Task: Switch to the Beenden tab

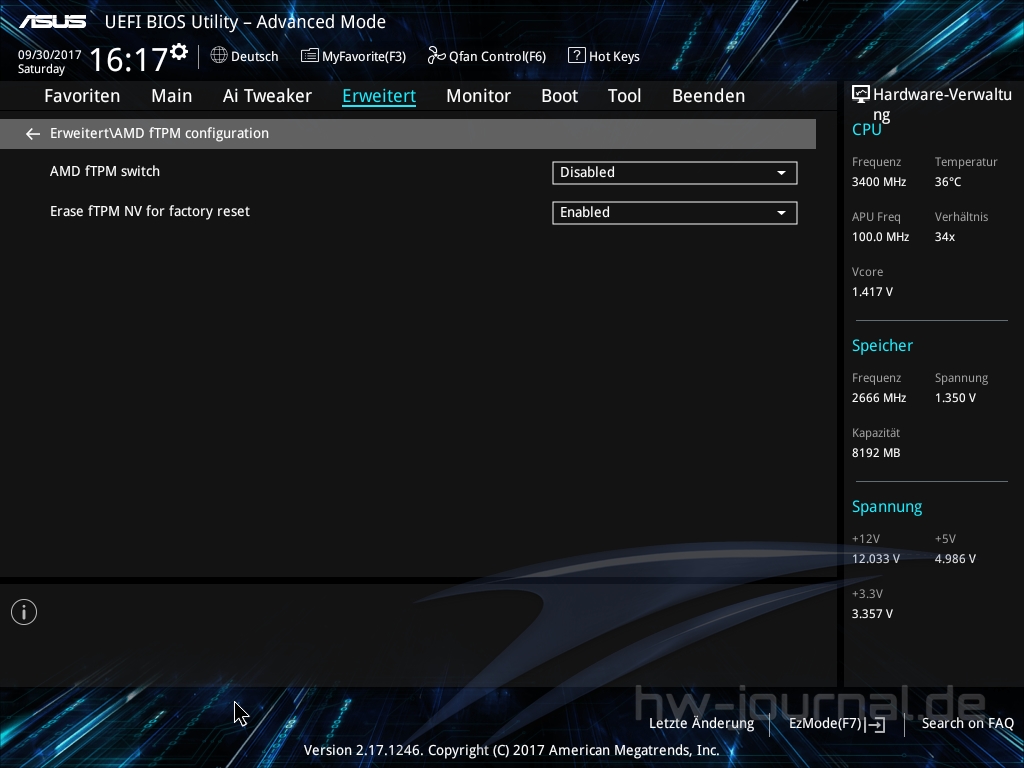Action: point(709,96)
